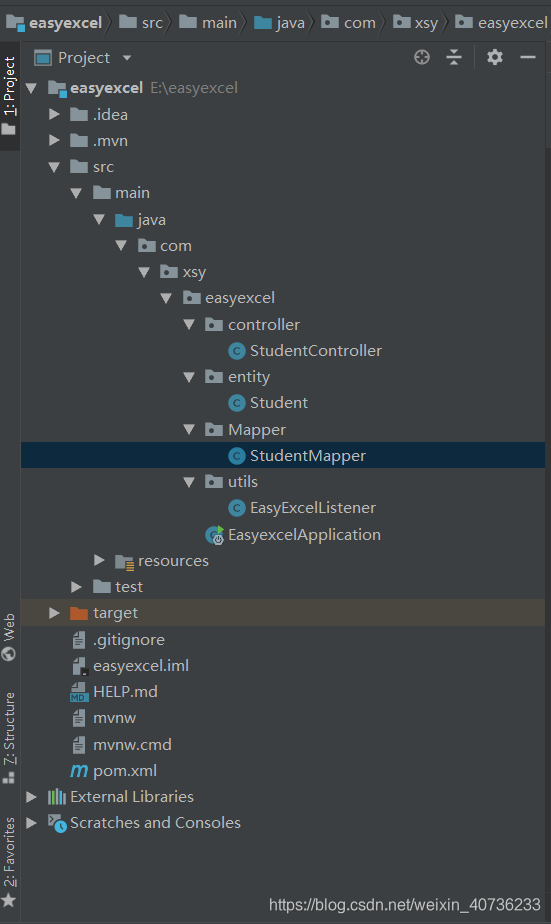Click the locate/scroll-from-source crosshair icon
The height and width of the screenshot is (924, 551).
(x=422, y=57)
